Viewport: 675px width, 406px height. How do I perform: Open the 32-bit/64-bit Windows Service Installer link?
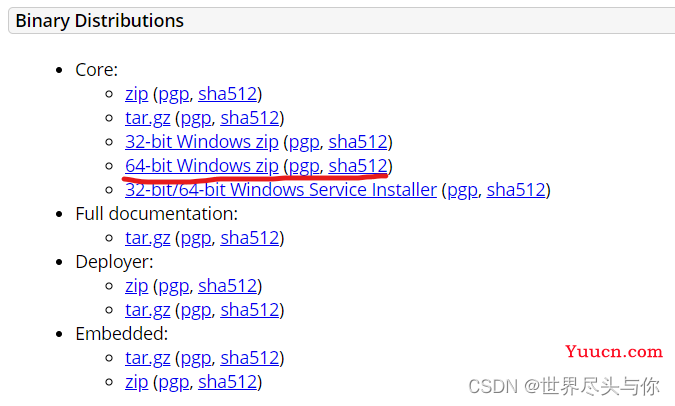click(281, 190)
